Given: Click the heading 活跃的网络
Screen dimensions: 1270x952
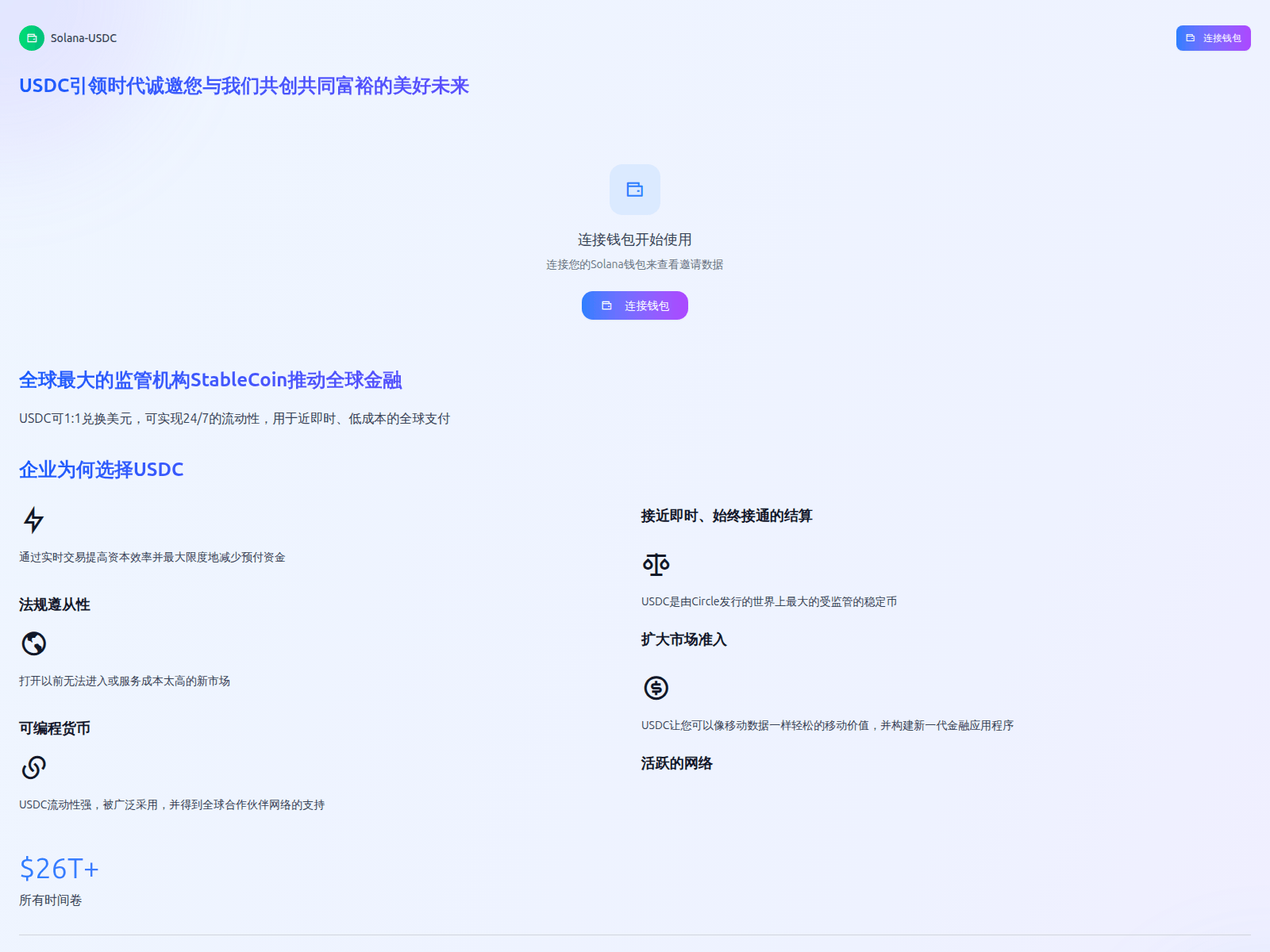Looking at the screenshot, I should [x=677, y=763].
